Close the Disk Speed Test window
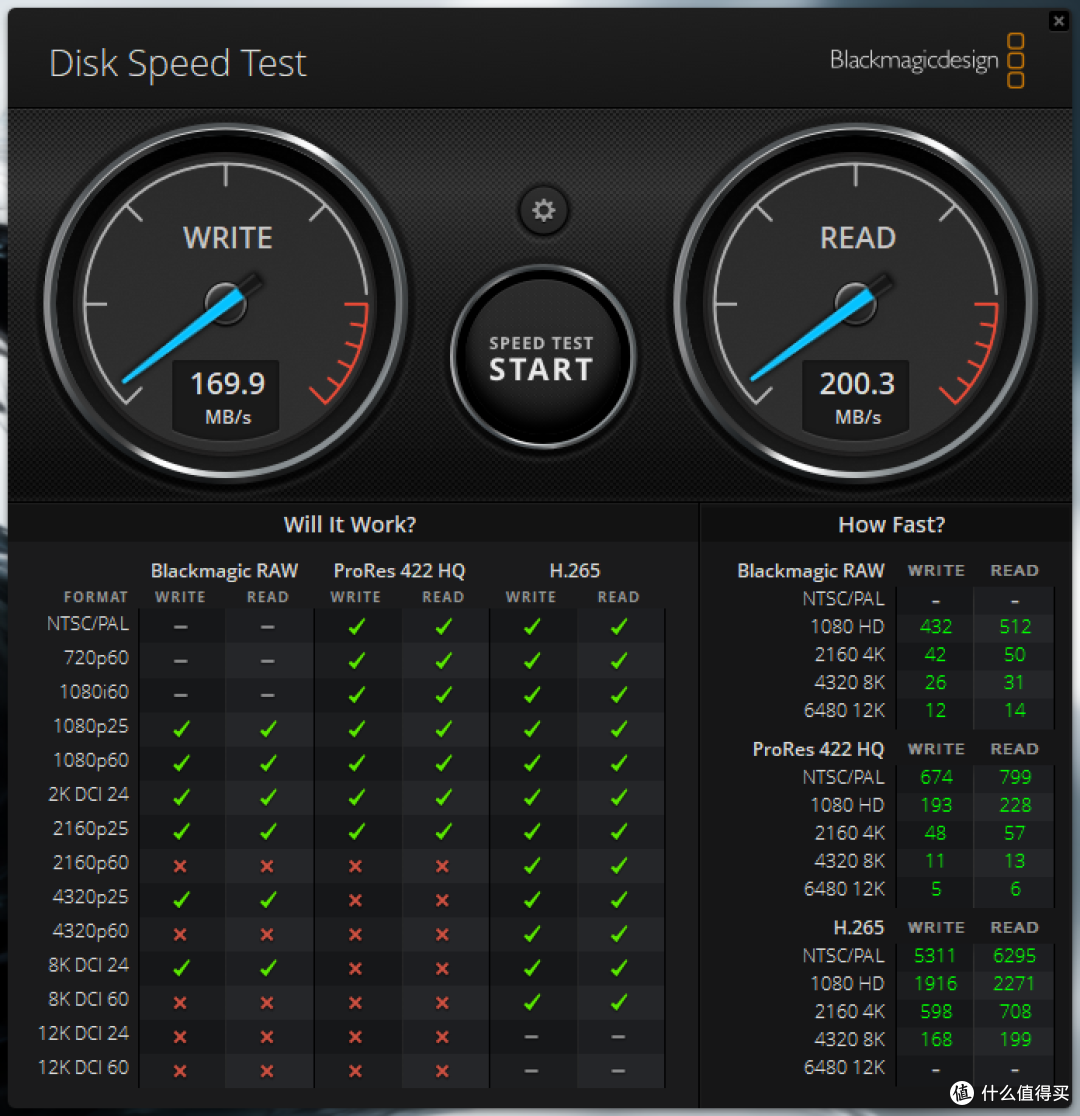This screenshot has height=1116, width=1080. (1058, 21)
